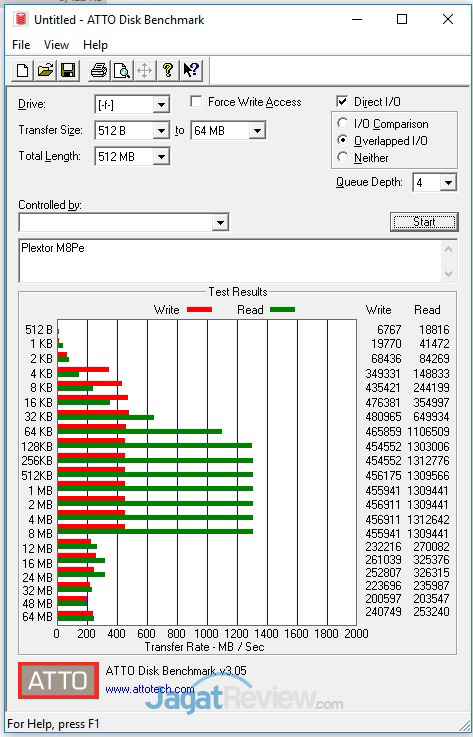Image resolution: width=473 pixels, height=737 pixels.
Task: Visit the www.attotech.com link
Action: (x=150, y=690)
